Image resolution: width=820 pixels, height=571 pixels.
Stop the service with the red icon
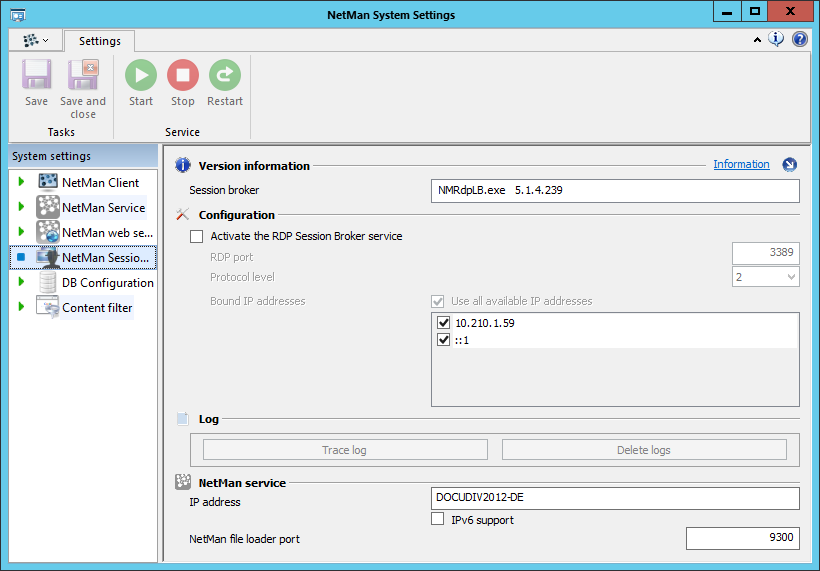183,75
